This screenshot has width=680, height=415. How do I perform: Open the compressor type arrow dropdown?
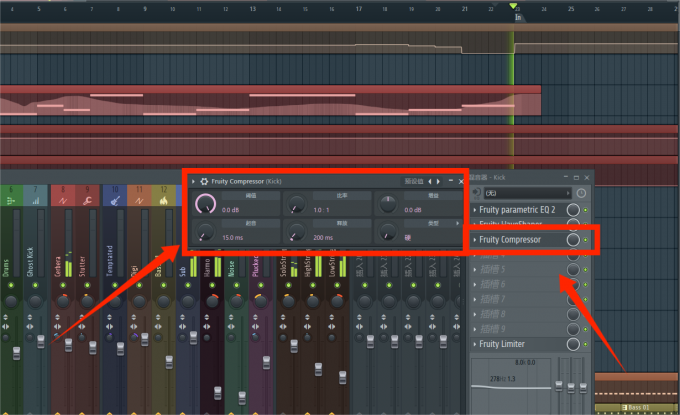[457, 223]
